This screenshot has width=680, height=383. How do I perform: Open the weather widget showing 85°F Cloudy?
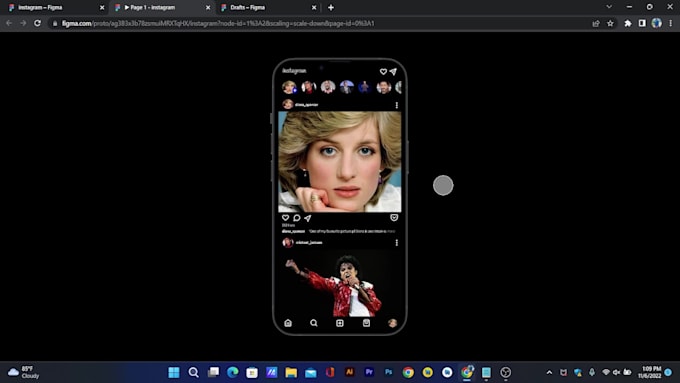(x=24, y=372)
